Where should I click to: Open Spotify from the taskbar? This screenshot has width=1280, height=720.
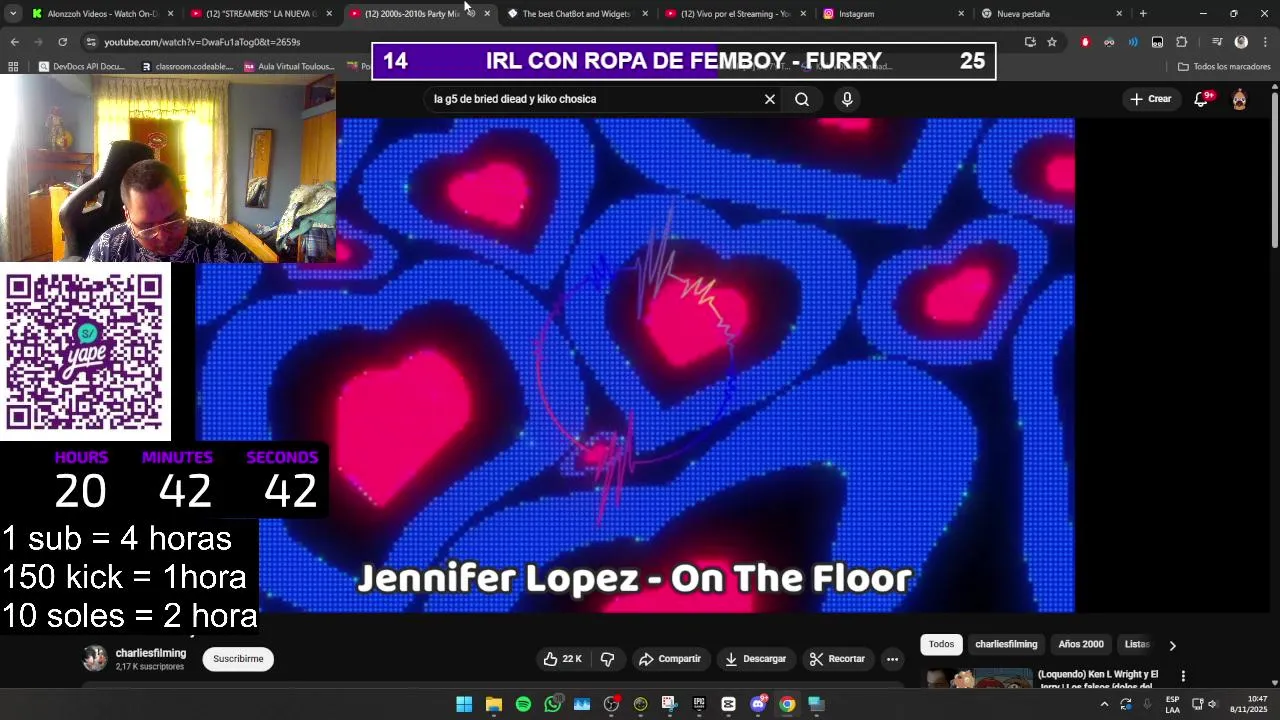(523, 704)
